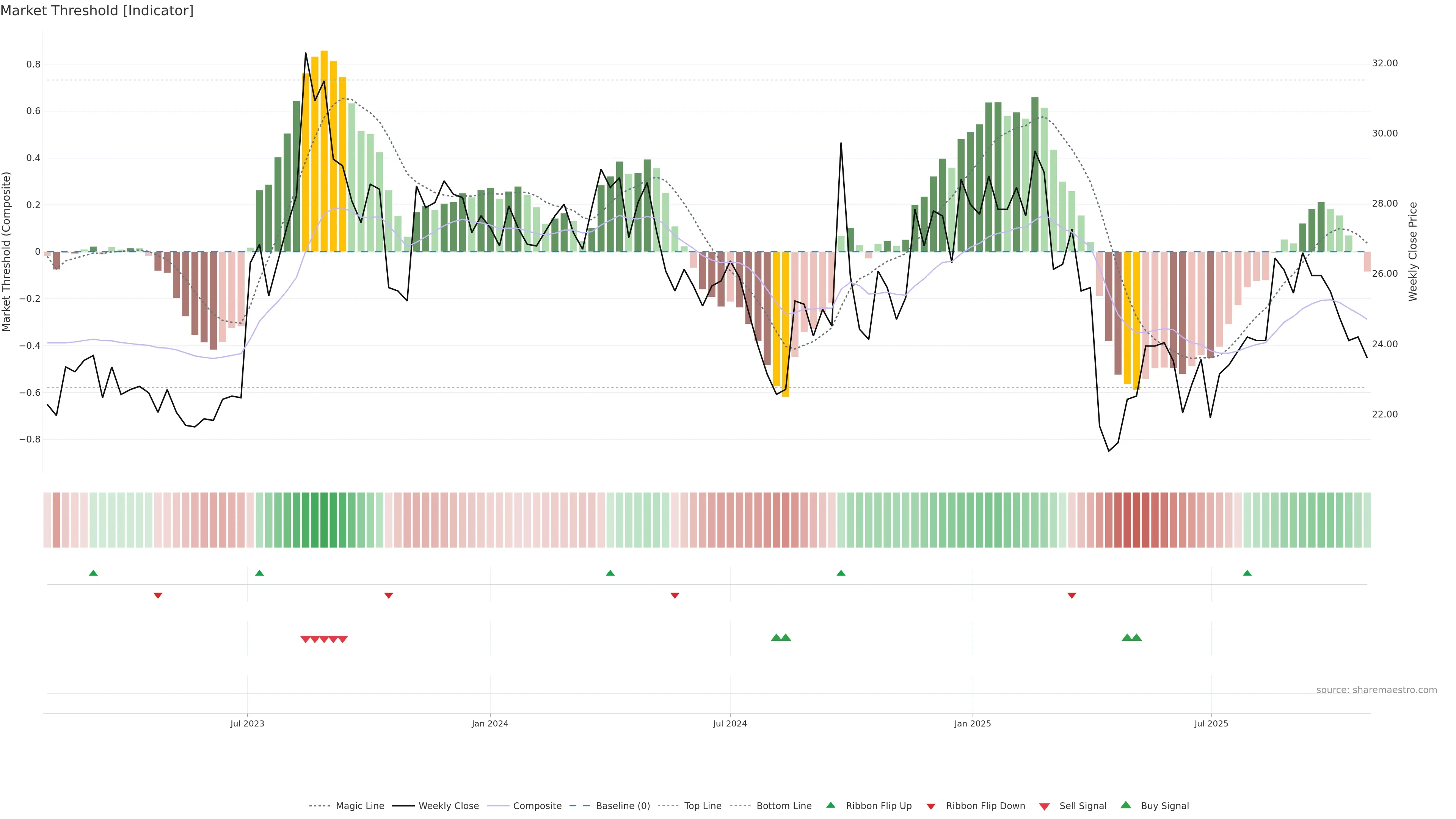Screen dimensions: 1456x819
Task: Click the Jan 2024 x-axis label
Action: coord(490,723)
